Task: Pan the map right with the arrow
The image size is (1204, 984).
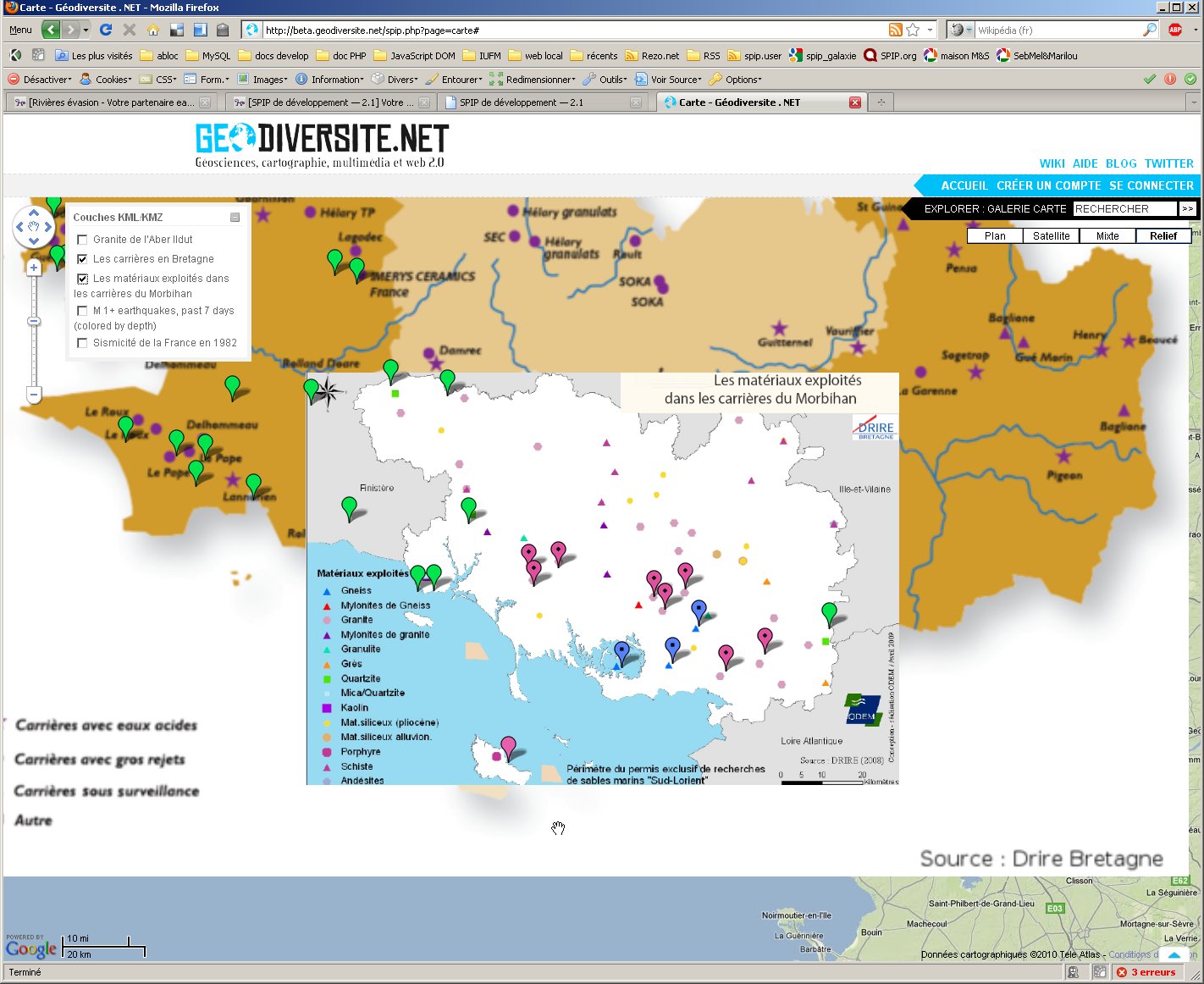Action: 48,227
